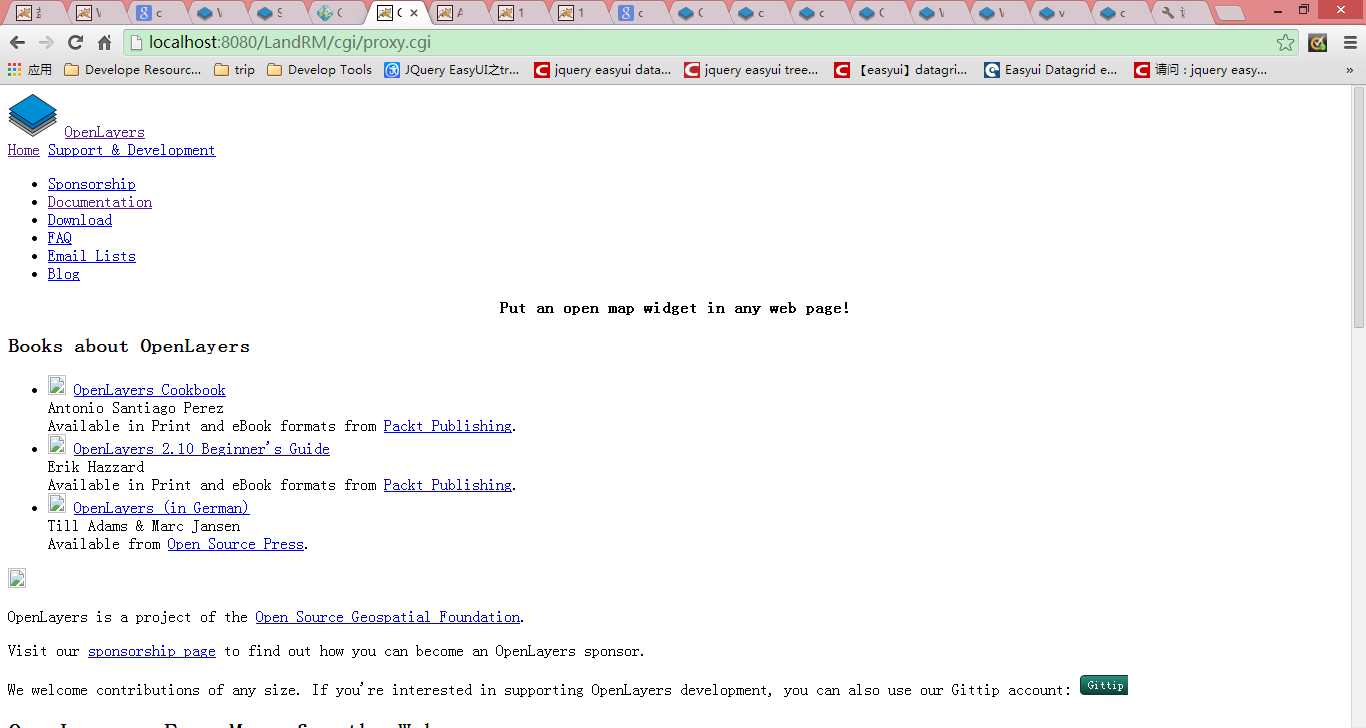This screenshot has width=1366, height=728.
Task: Open the Email Lists link
Action: [91, 256]
